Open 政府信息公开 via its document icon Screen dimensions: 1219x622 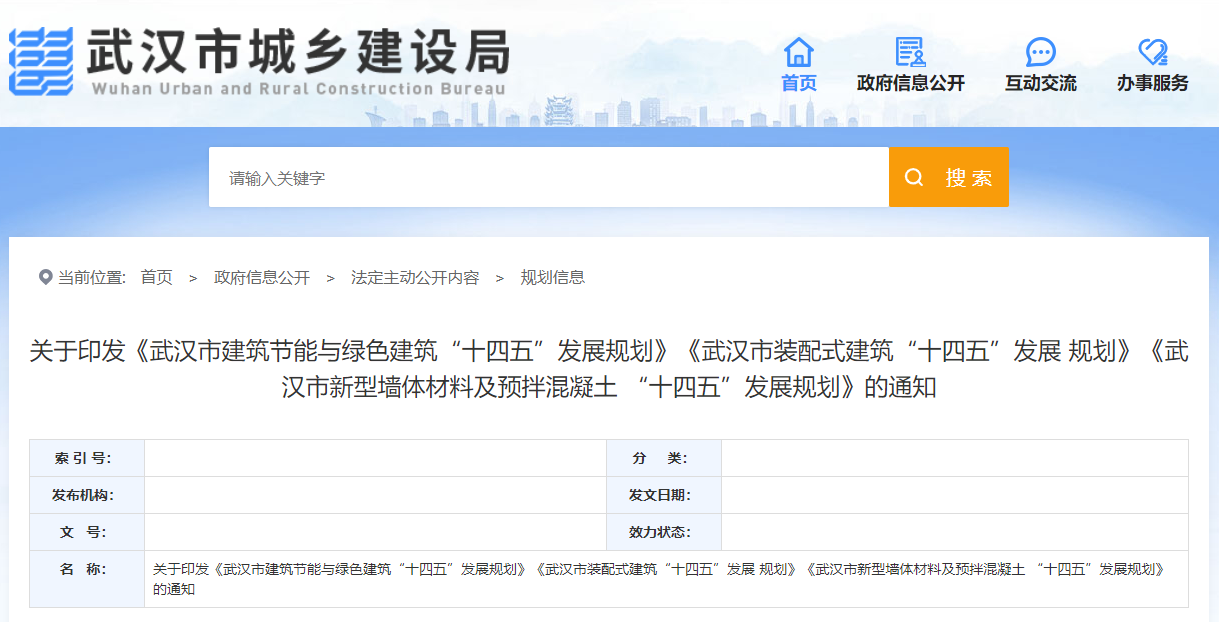[x=909, y=52]
